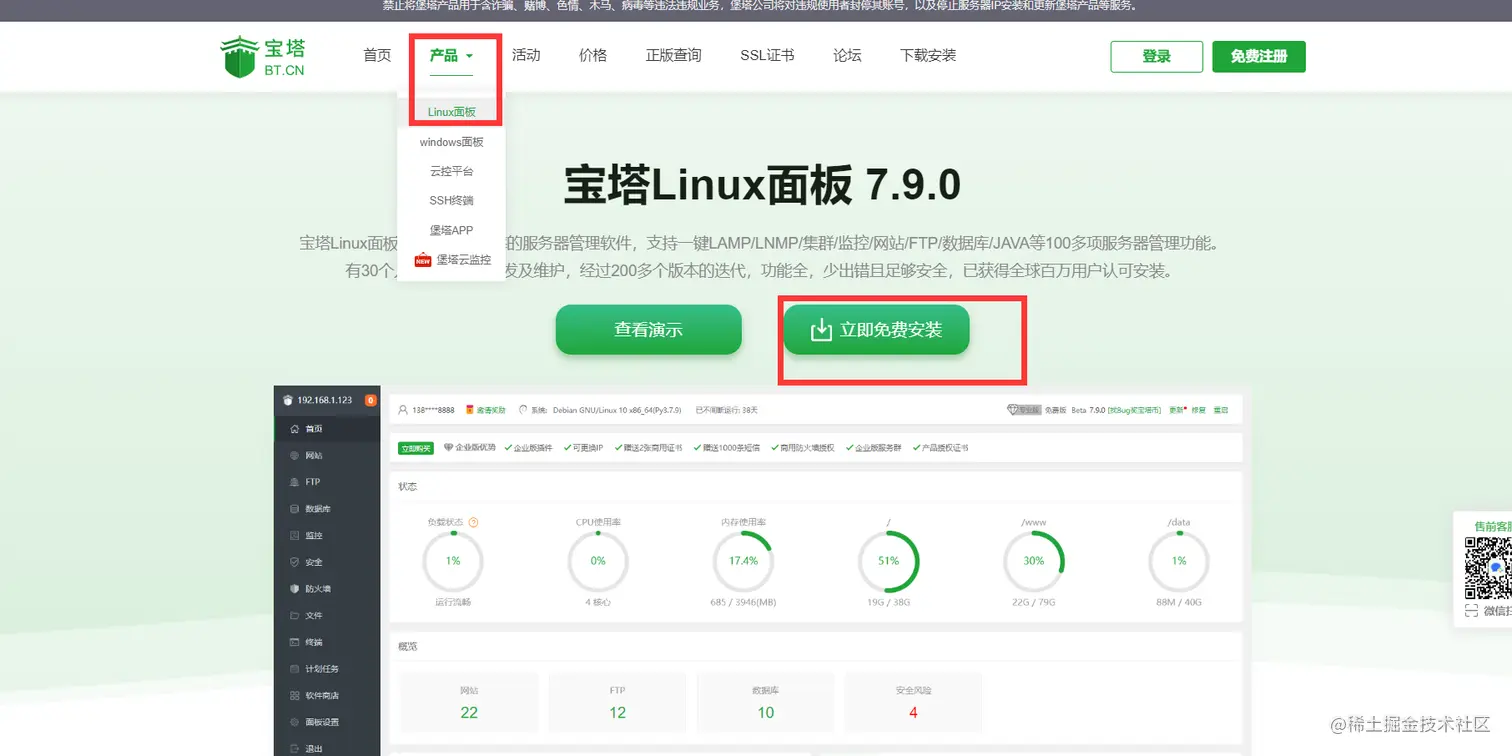Click the CPU使用率 0% gauge
This screenshot has height=756, width=1512.
pos(598,561)
